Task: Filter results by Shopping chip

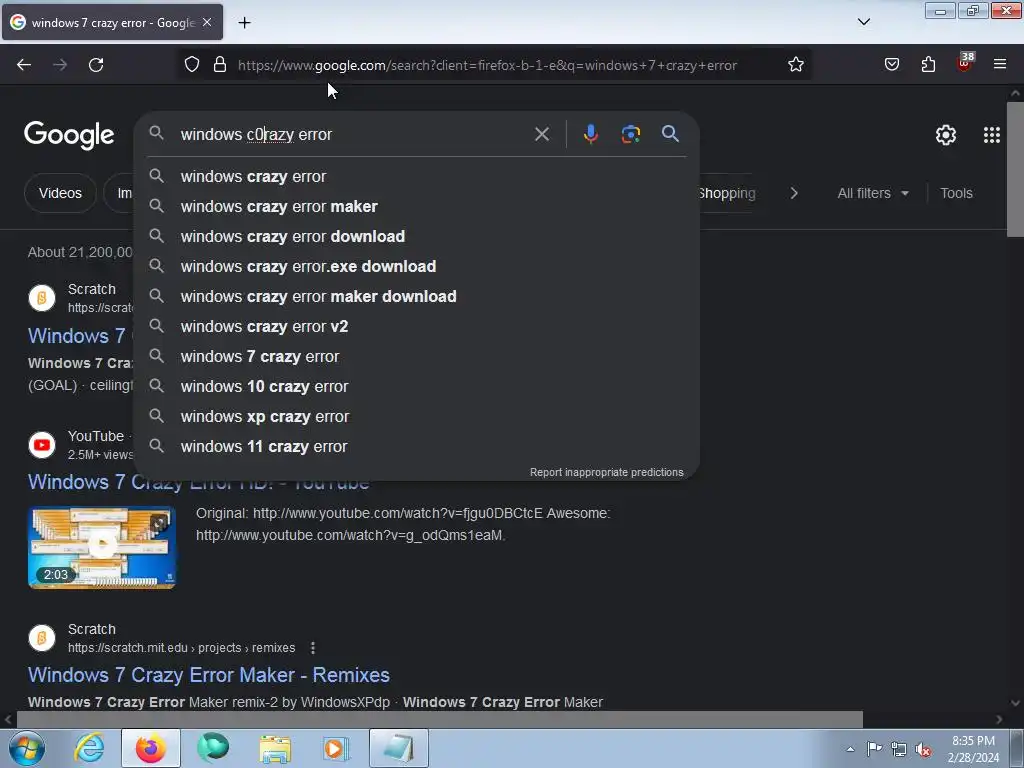Action: coord(727,193)
